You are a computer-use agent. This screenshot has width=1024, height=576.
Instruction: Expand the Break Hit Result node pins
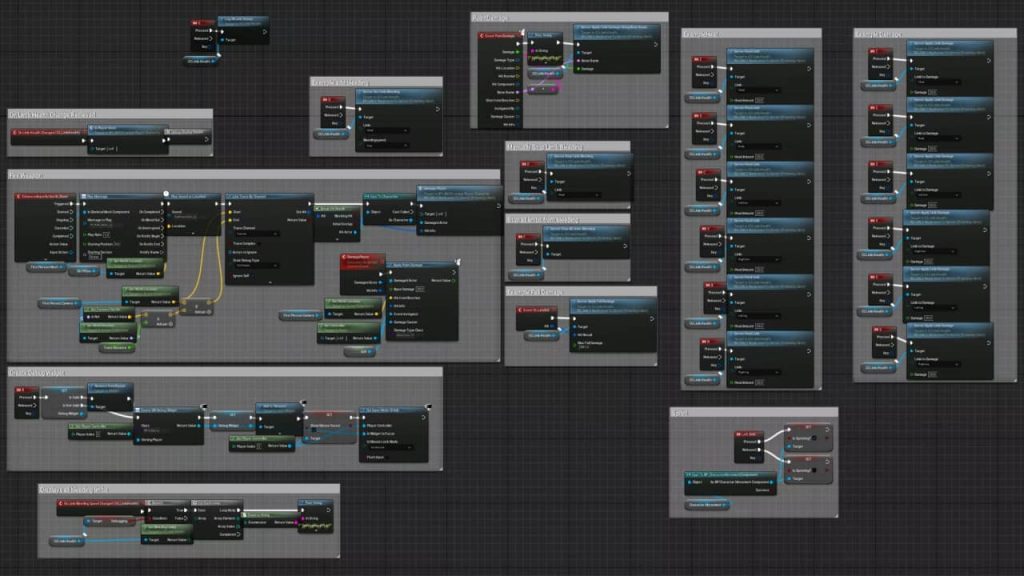click(337, 239)
